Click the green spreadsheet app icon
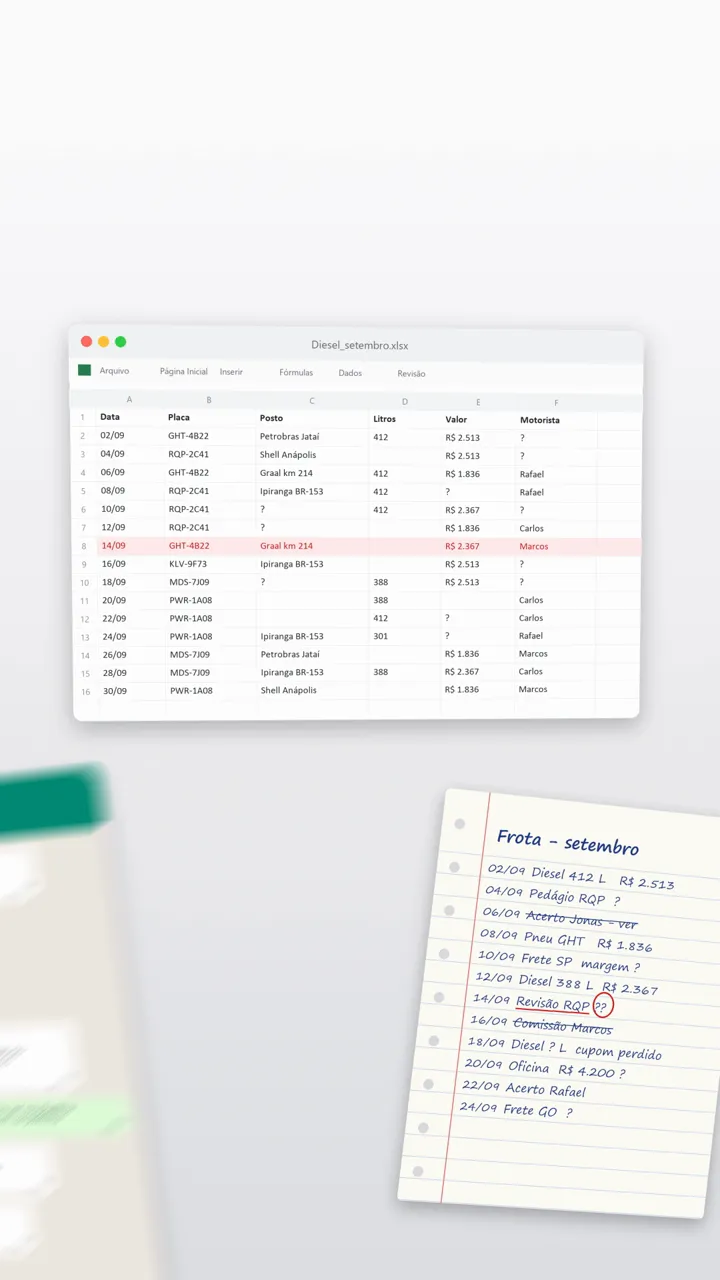 [85, 370]
